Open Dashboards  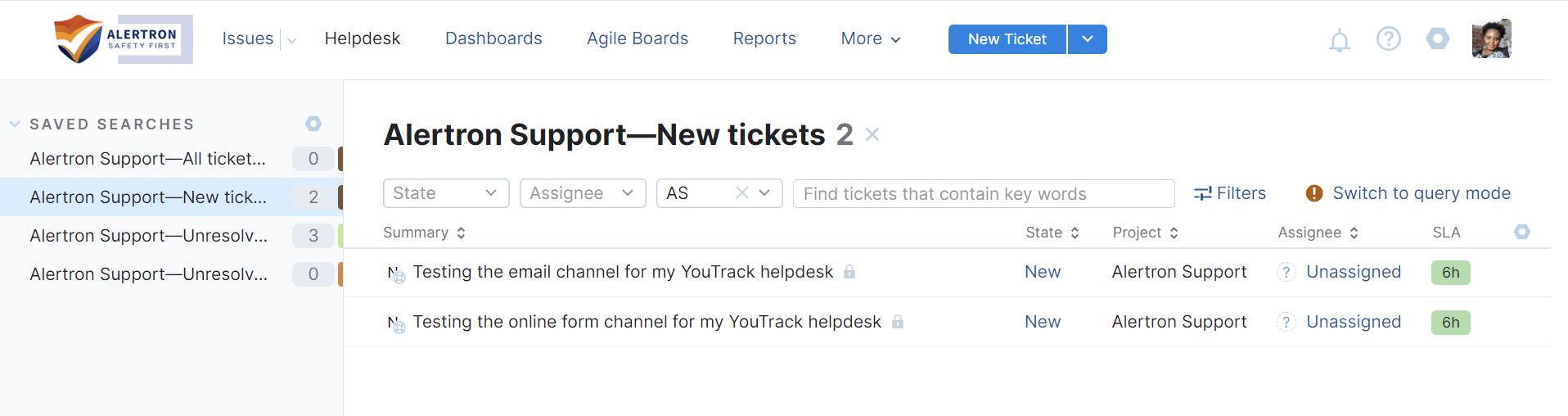pos(493,38)
